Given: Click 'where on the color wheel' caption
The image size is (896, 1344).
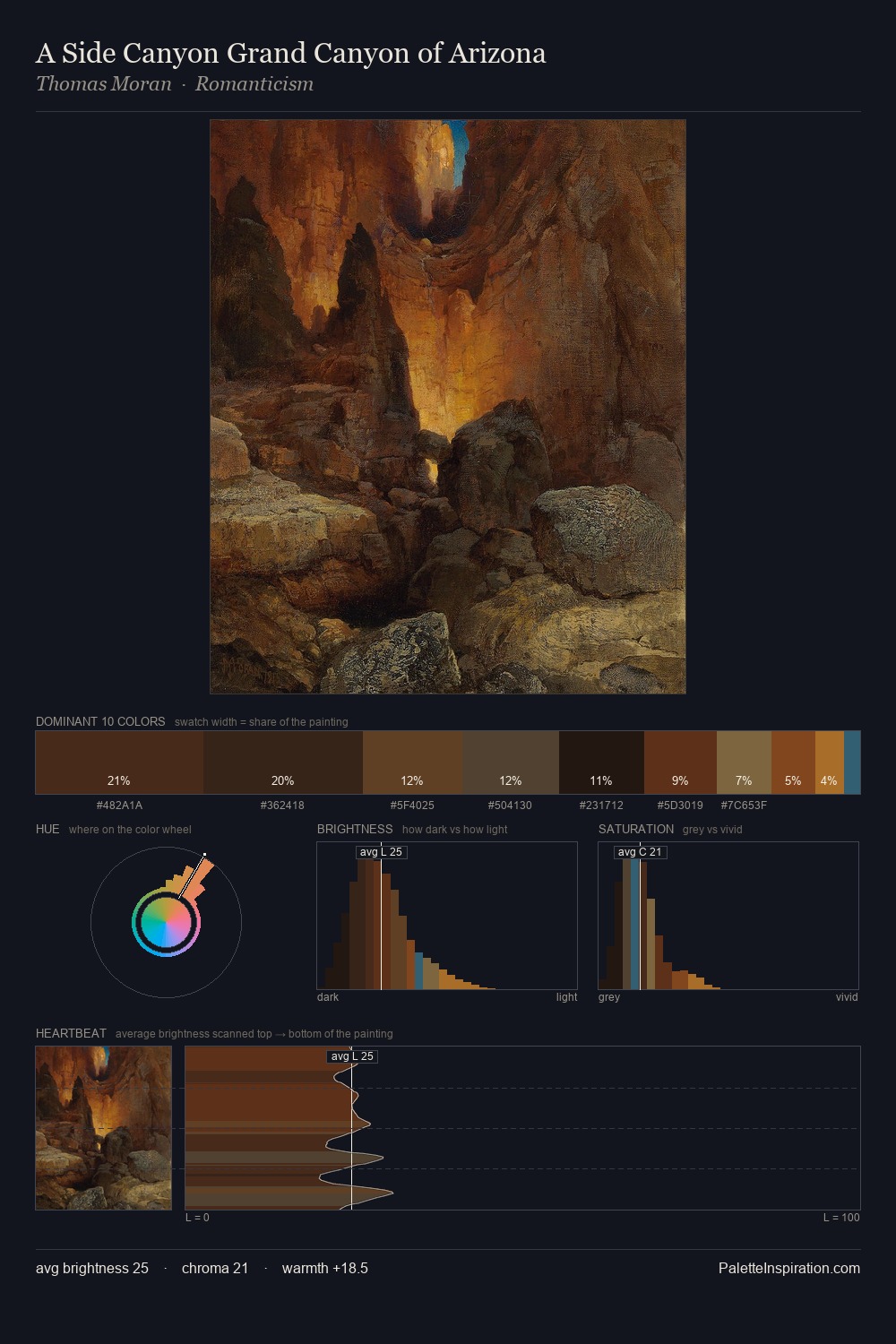Looking at the screenshot, I should coord(130,830).
